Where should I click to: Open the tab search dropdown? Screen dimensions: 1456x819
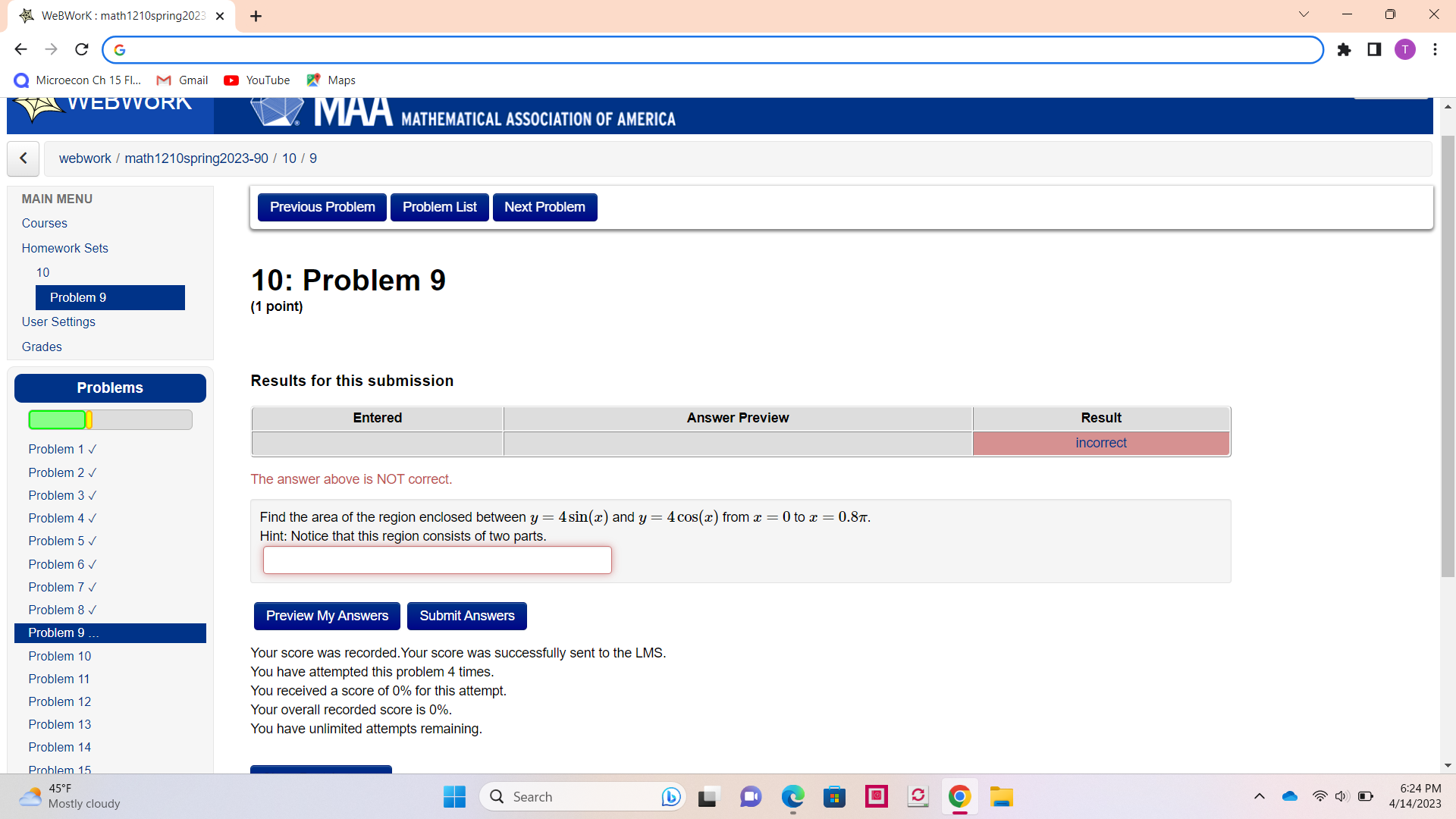click(x=1304, y=14)
